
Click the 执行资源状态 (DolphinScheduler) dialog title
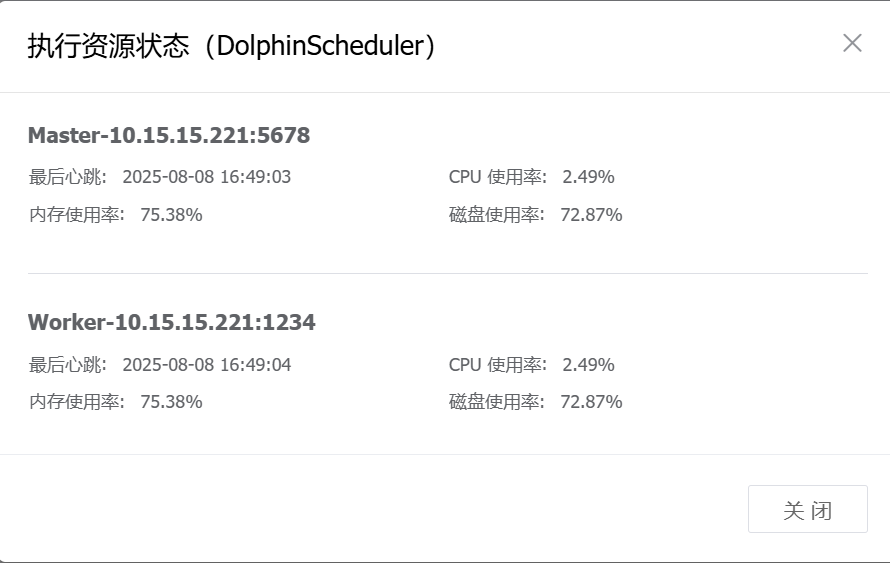click(x=231, y=46)
